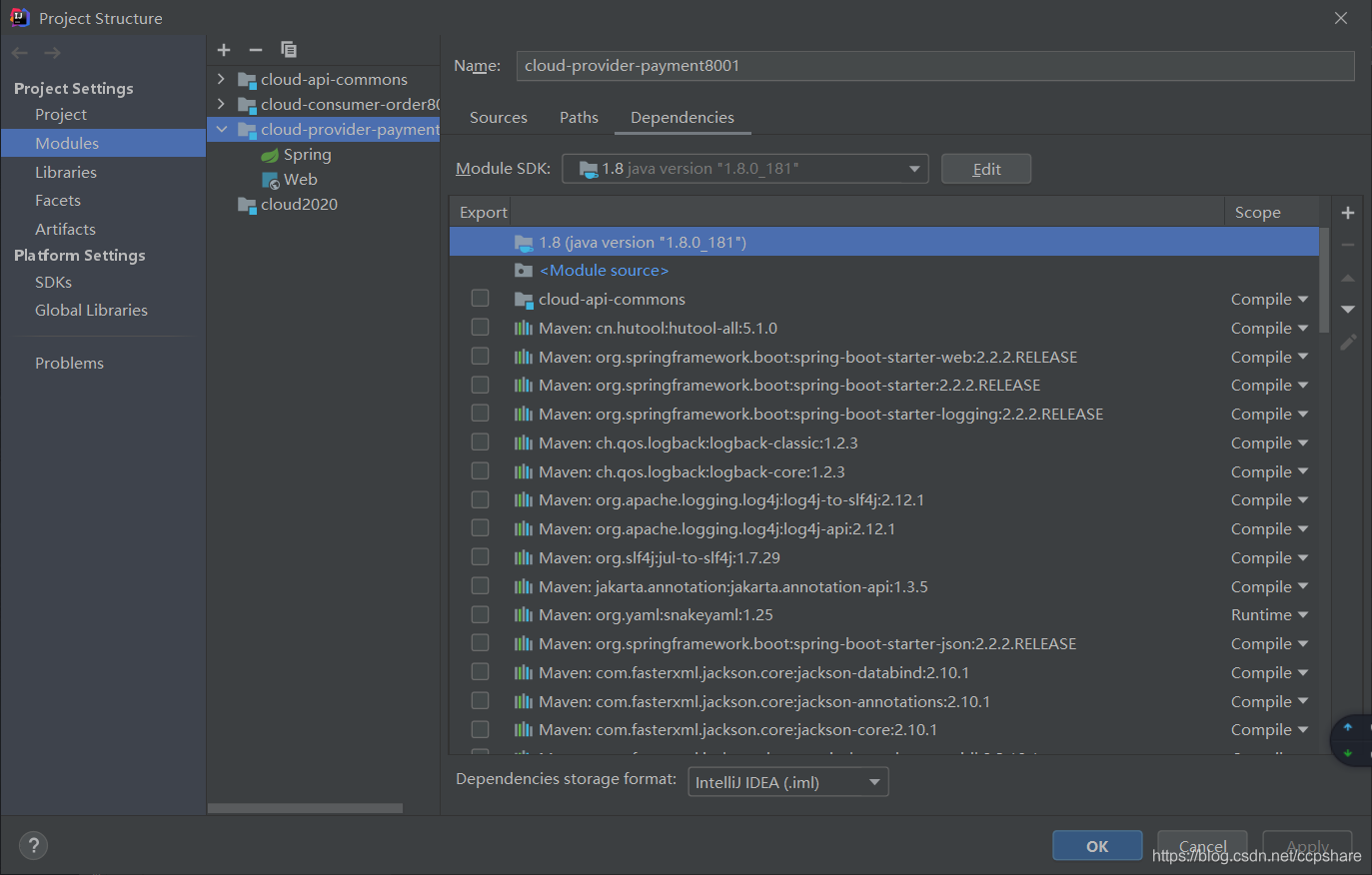Open Project settings item

pyautogui.click(x=61, y=115)
